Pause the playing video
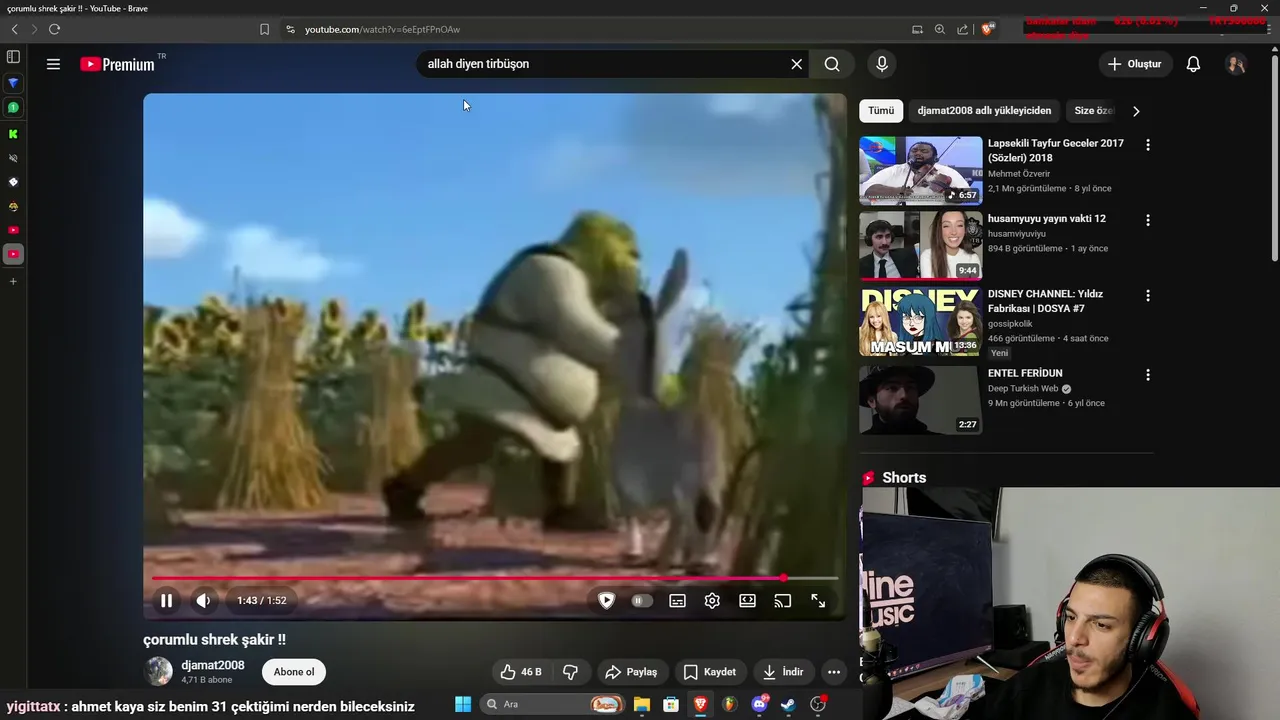 point(166,601)
